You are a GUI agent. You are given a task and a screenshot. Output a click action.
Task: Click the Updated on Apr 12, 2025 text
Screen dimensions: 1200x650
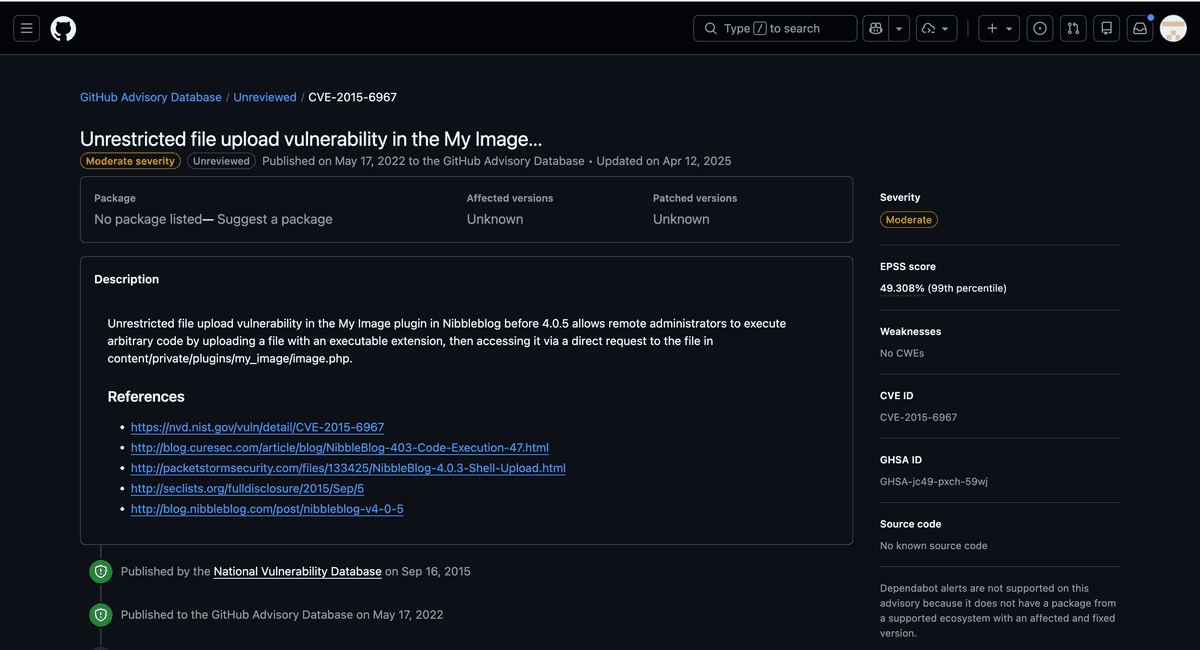click(x=664, y=161)
